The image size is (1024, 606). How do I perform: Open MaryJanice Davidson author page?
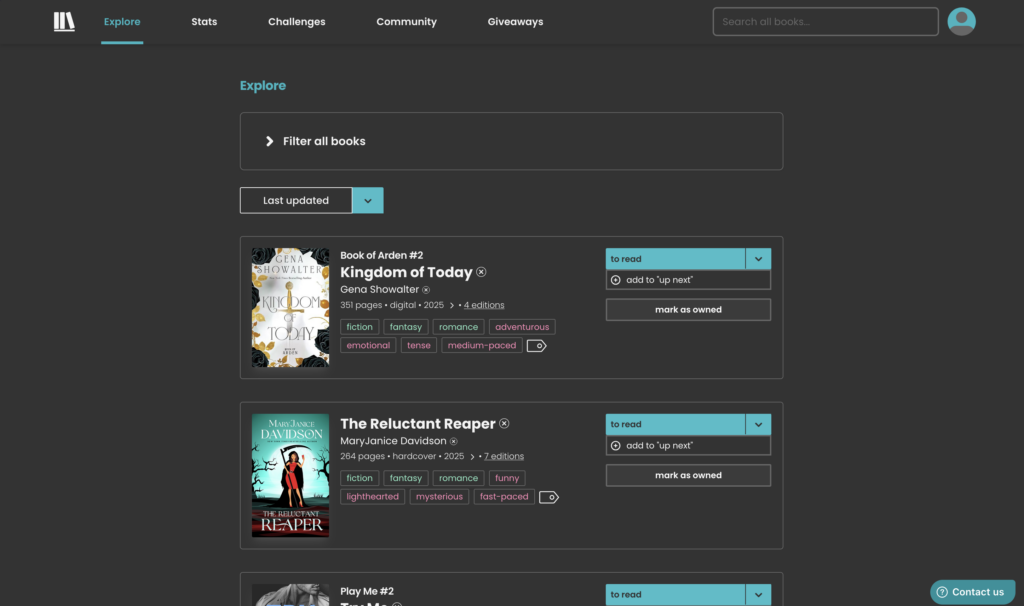(x=393, y=441)
